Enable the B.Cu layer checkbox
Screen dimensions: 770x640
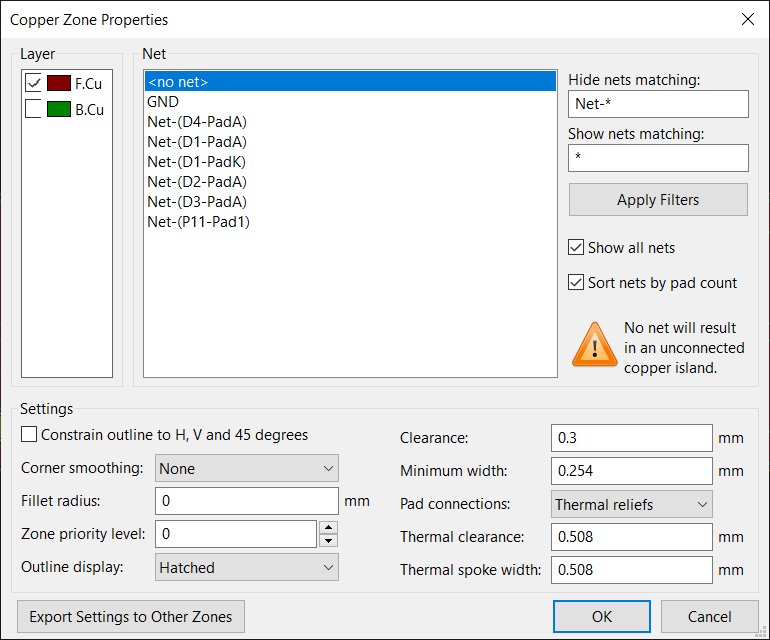click(33, 110)
